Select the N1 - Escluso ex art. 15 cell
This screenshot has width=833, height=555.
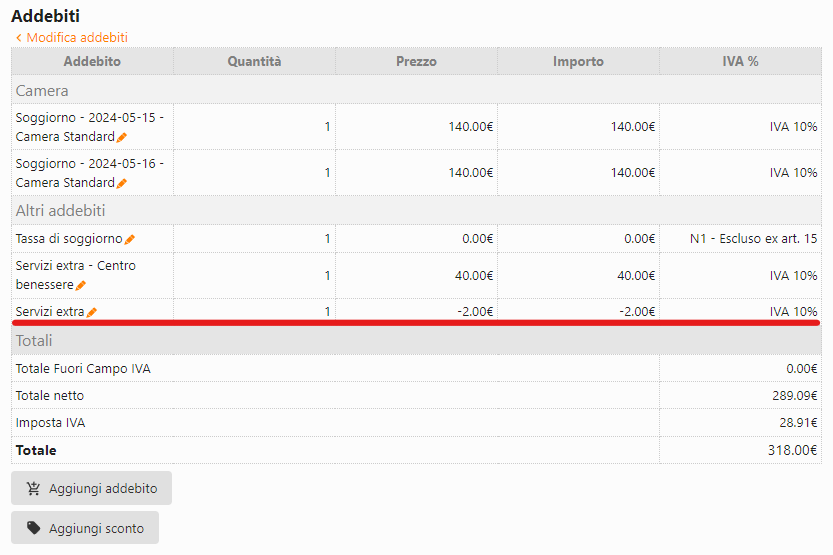(x=753, y=239)
